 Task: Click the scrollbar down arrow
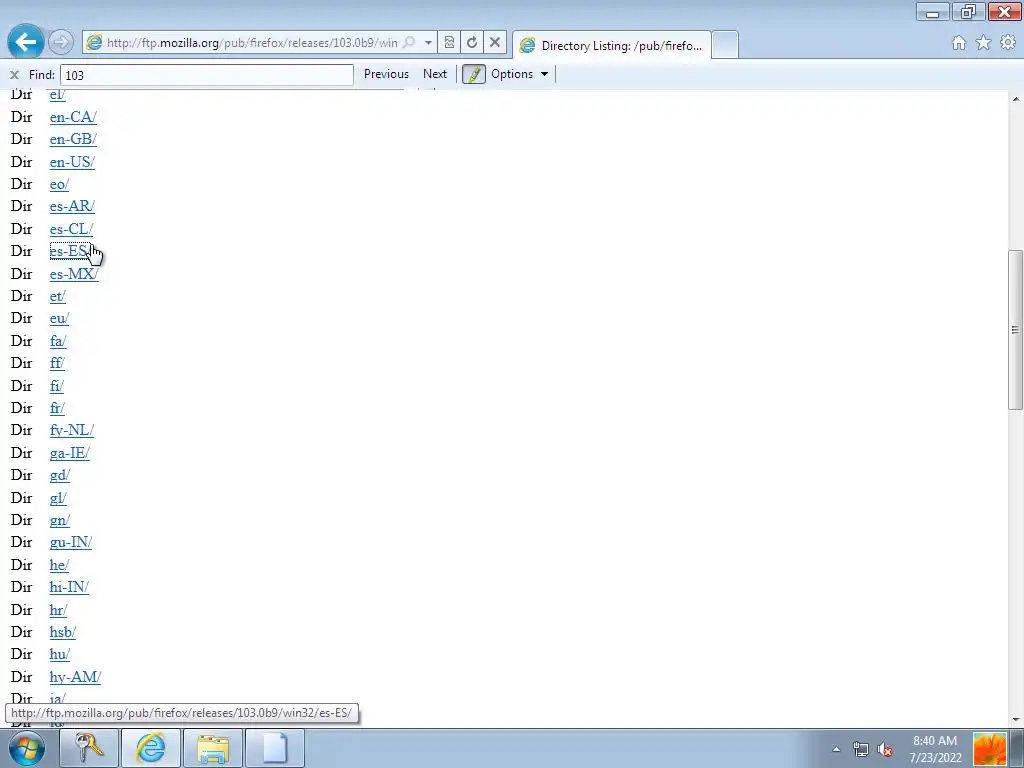coord(1016,720)
